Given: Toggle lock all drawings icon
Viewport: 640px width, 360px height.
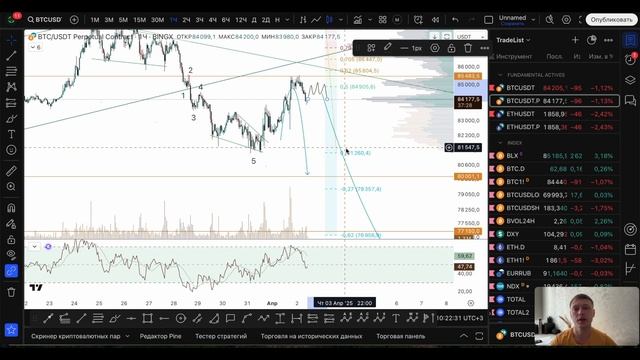Looking at the screenshot, I should [x=11, y=240].
